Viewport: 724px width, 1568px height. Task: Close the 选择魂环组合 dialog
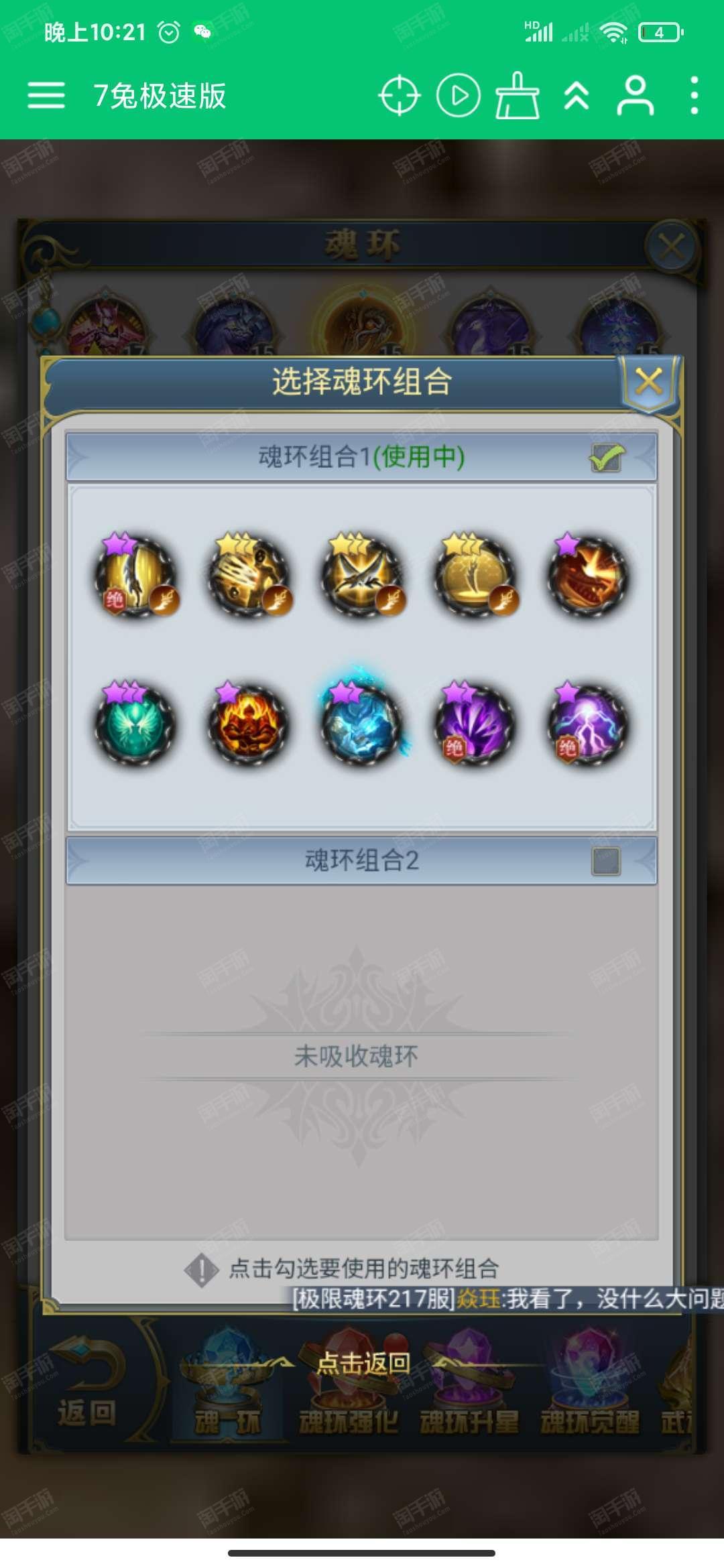click(649, 383)
